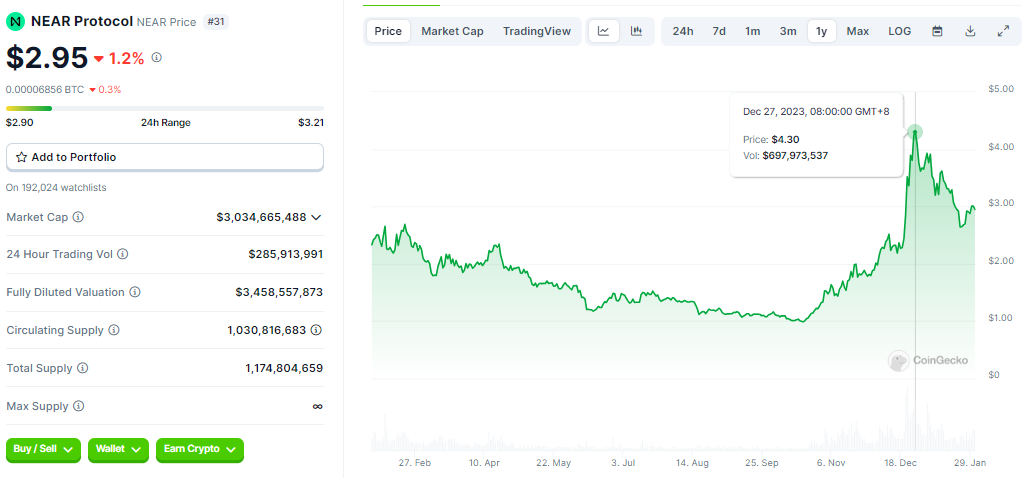
Task: Open Circulating Supply label info icon
Action: (x=114, y=330)
